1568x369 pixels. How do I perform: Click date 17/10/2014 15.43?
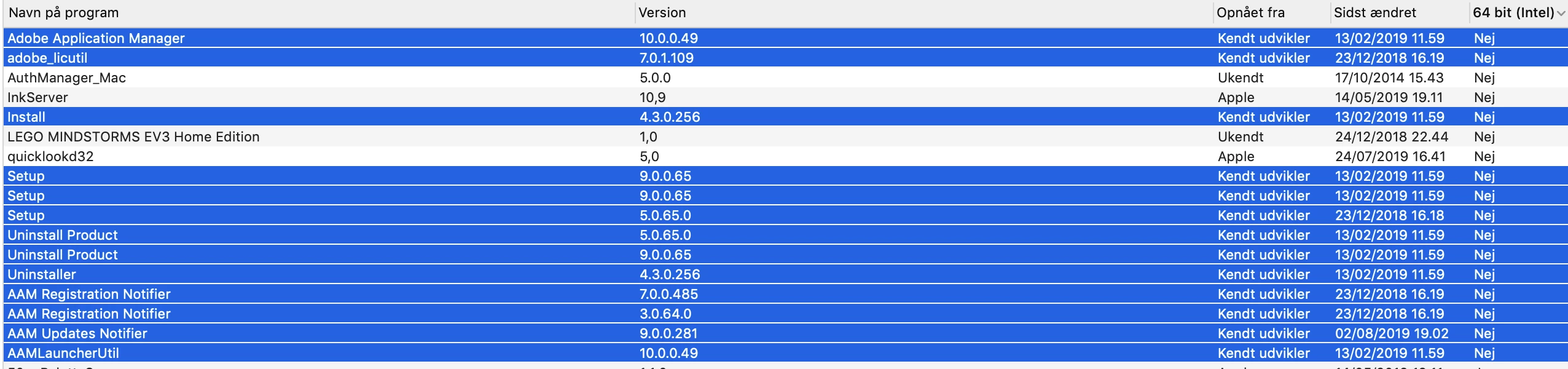pos(1389,77)
